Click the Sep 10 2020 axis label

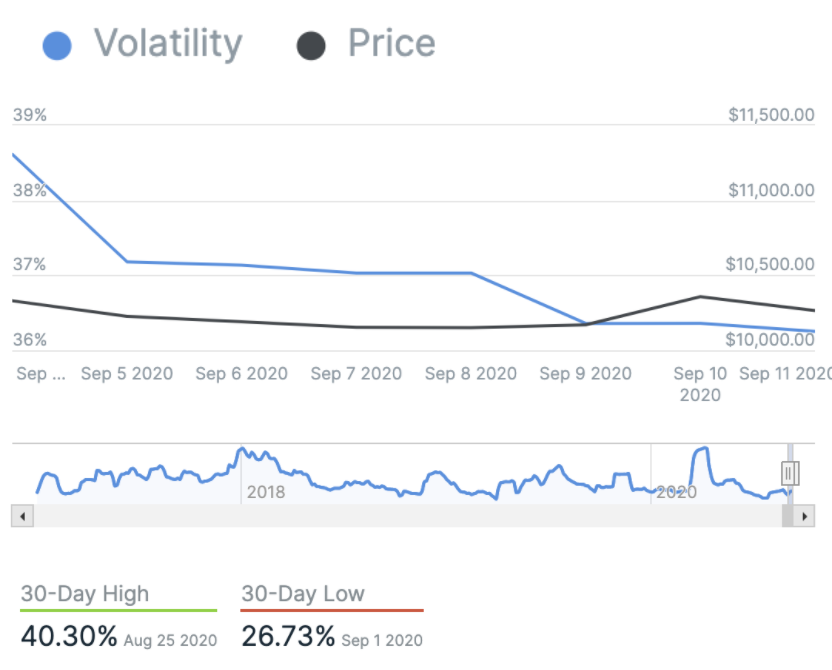pos(700,384)
